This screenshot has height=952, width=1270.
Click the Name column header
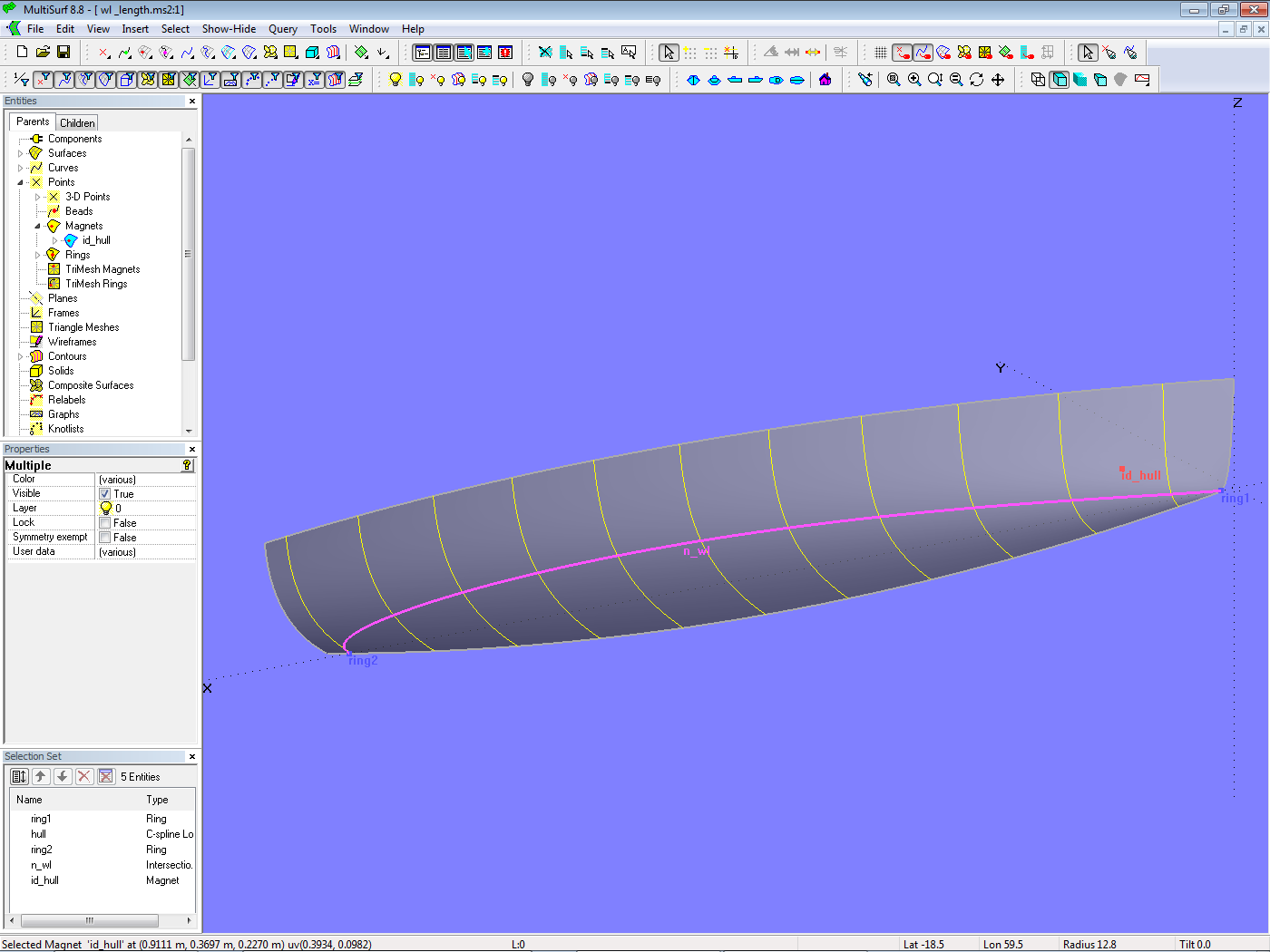point(30,800)
